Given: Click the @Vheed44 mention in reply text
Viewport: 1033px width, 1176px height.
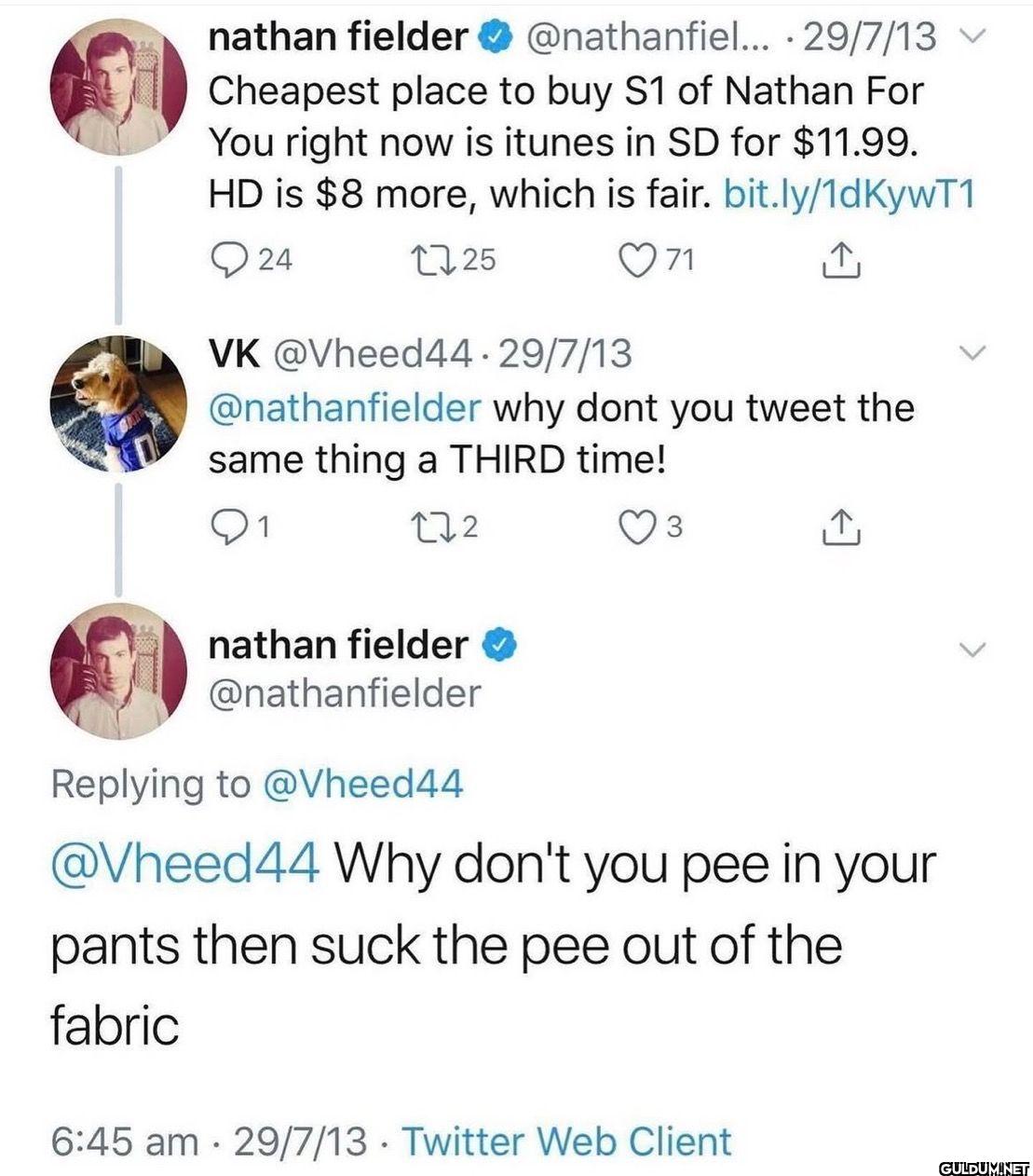Looking at the screenshot, I should [184, 865].
